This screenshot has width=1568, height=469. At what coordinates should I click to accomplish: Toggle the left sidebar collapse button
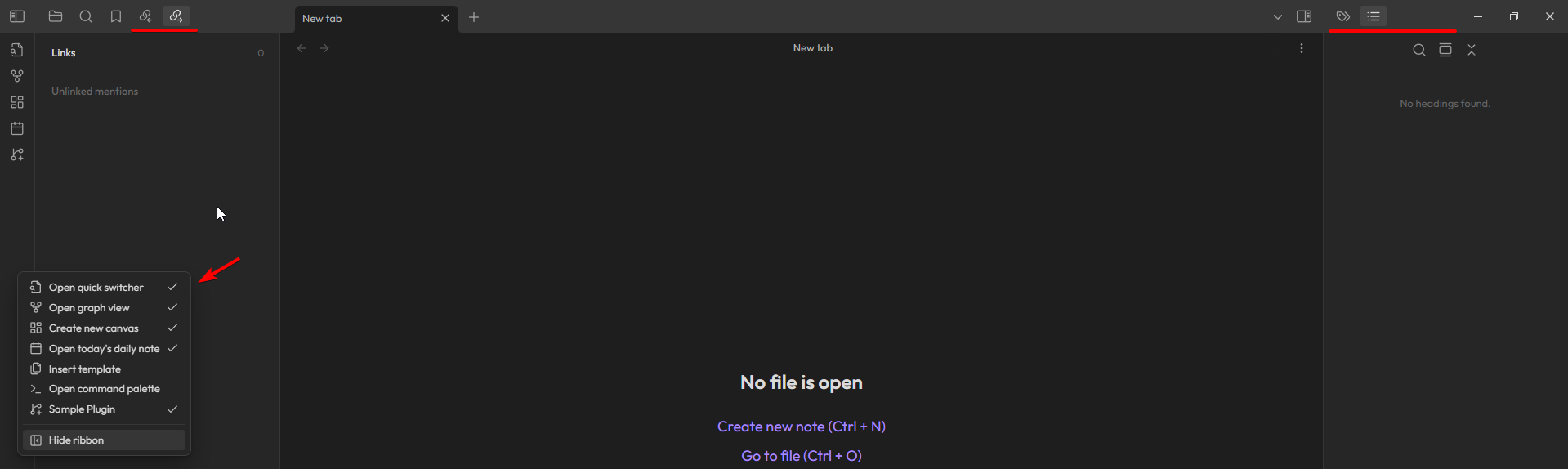[17, 16]
